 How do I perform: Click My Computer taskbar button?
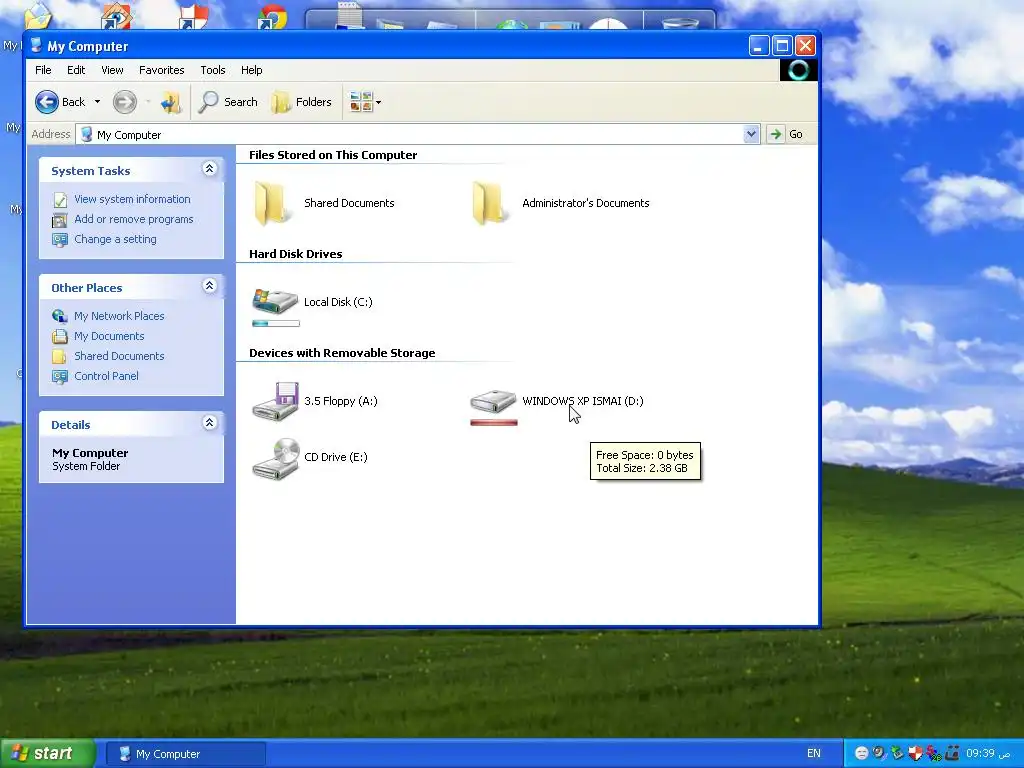coord(185,754)
